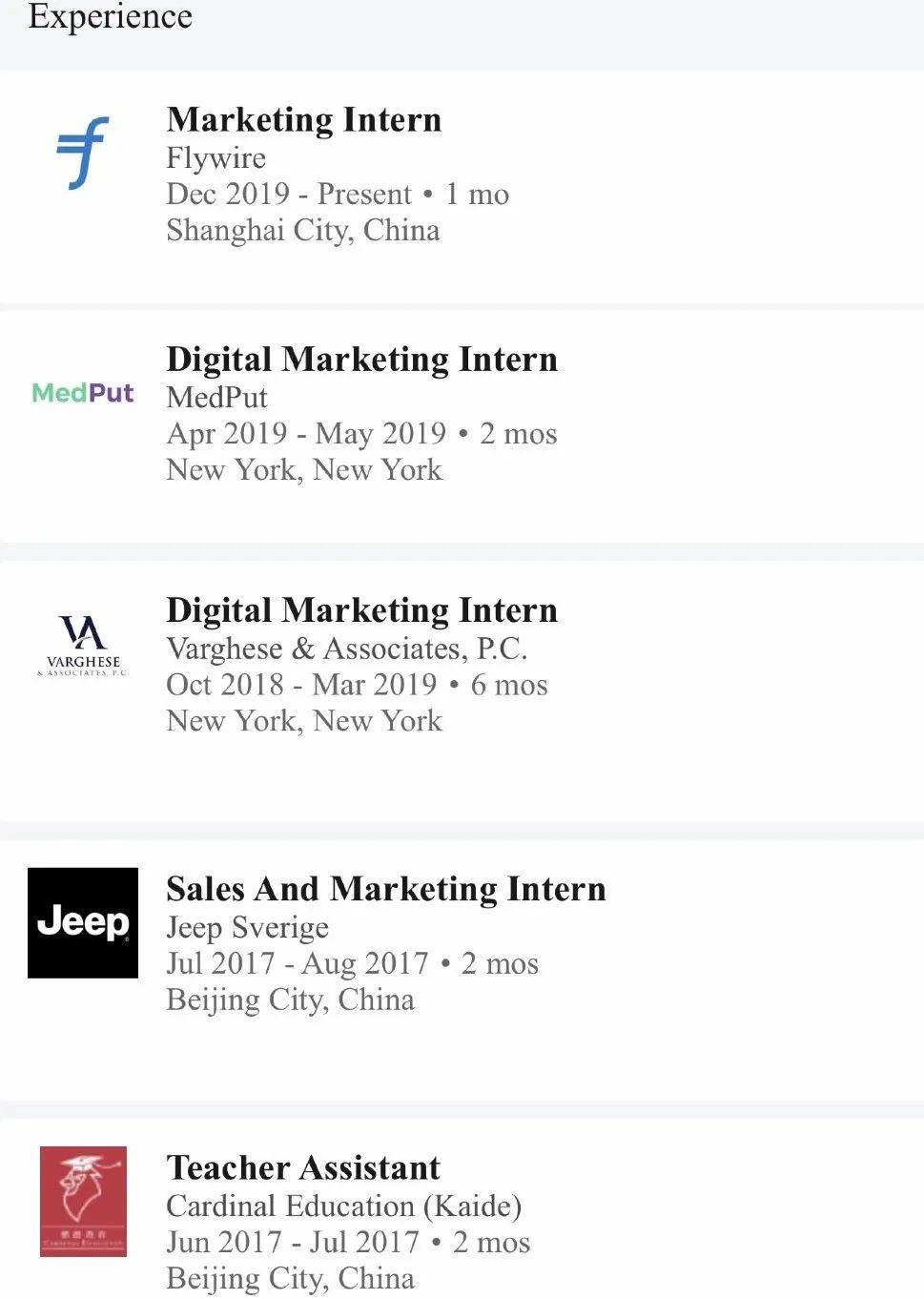Click the Jul 2017 - Aug 2017 date range
Viewport: 924px width, 1299px height.
click(x=298, y=963)
